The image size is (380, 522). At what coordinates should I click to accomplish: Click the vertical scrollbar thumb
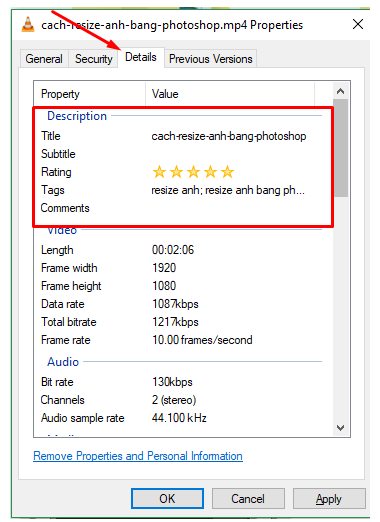tap(340, 148)
